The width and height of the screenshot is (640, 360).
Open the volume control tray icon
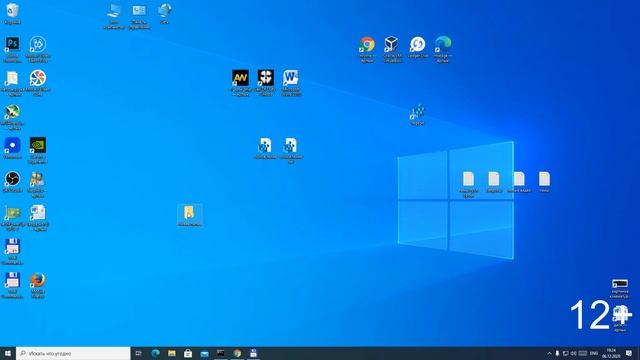pos(573,353)
